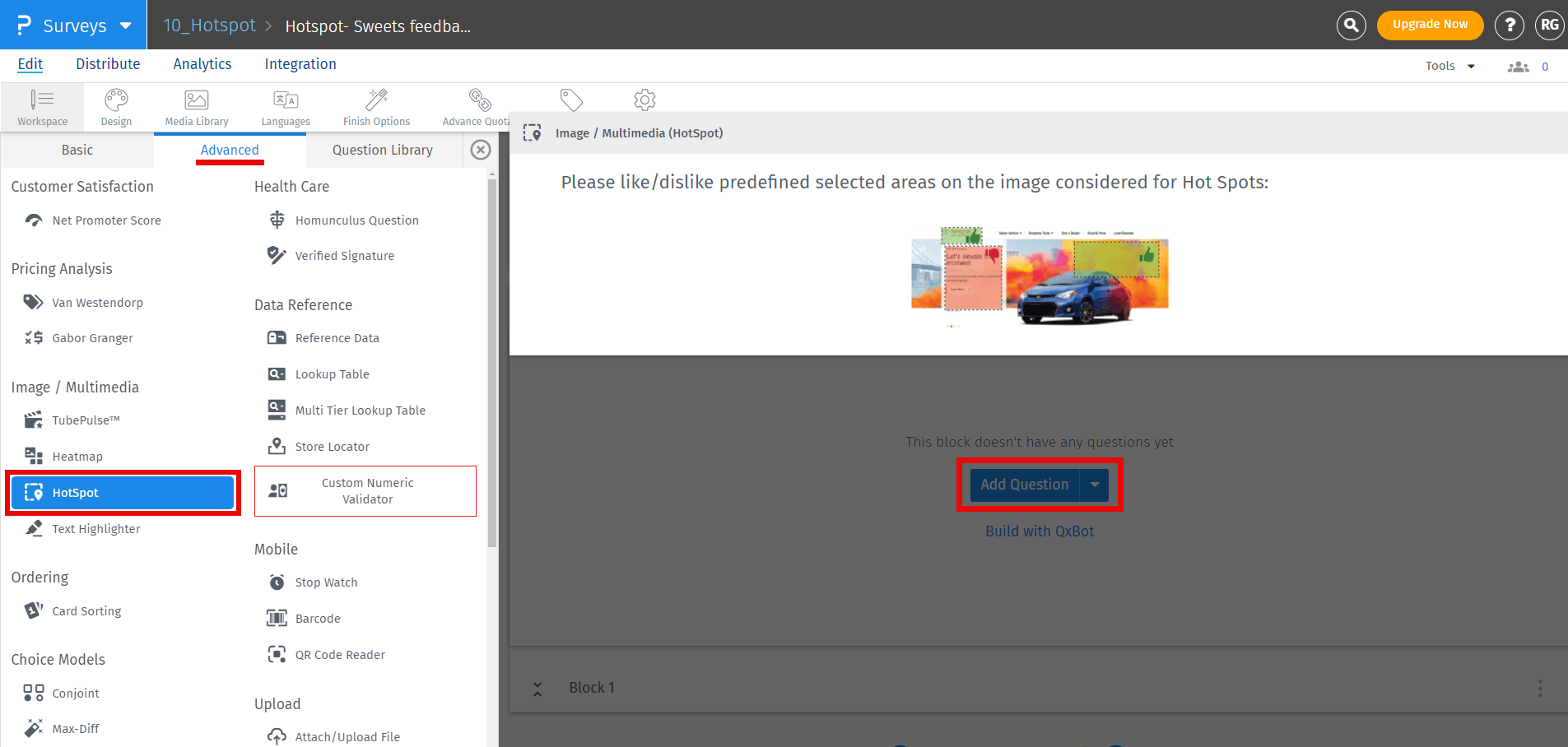Switch to the Basic question tab
This screenshot has height=747, width=1568.
coord(77,150)
